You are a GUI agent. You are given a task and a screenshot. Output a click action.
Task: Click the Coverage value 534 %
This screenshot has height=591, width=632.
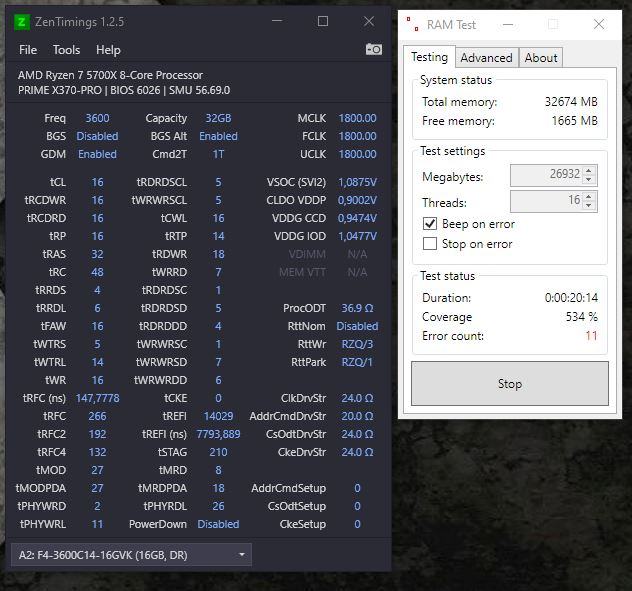click(x=581, y=316)
